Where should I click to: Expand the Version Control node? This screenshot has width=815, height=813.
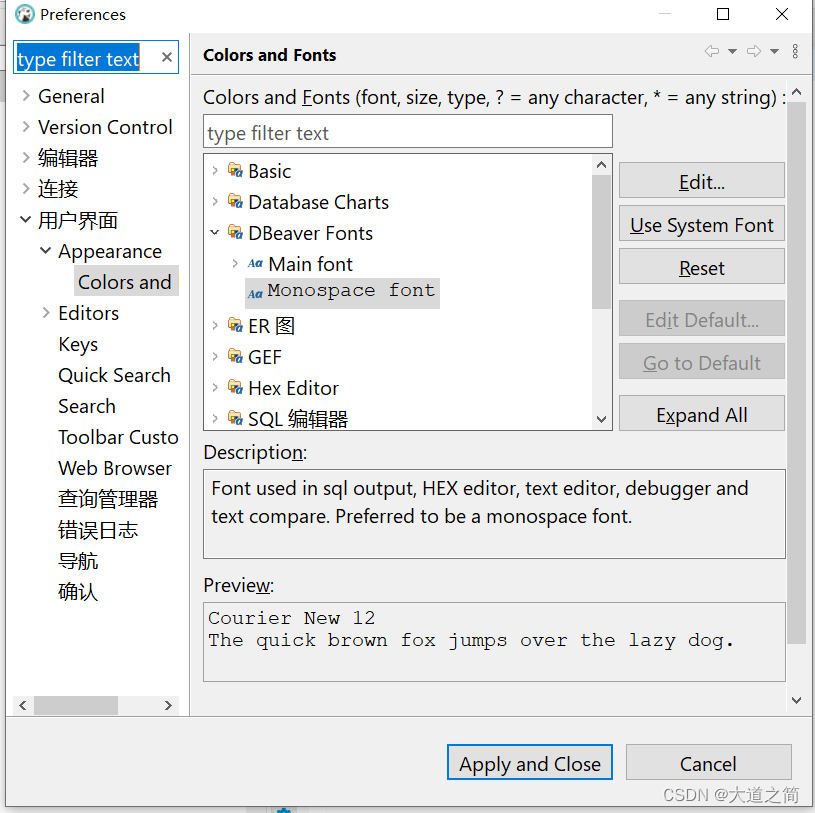click(25, 126)
